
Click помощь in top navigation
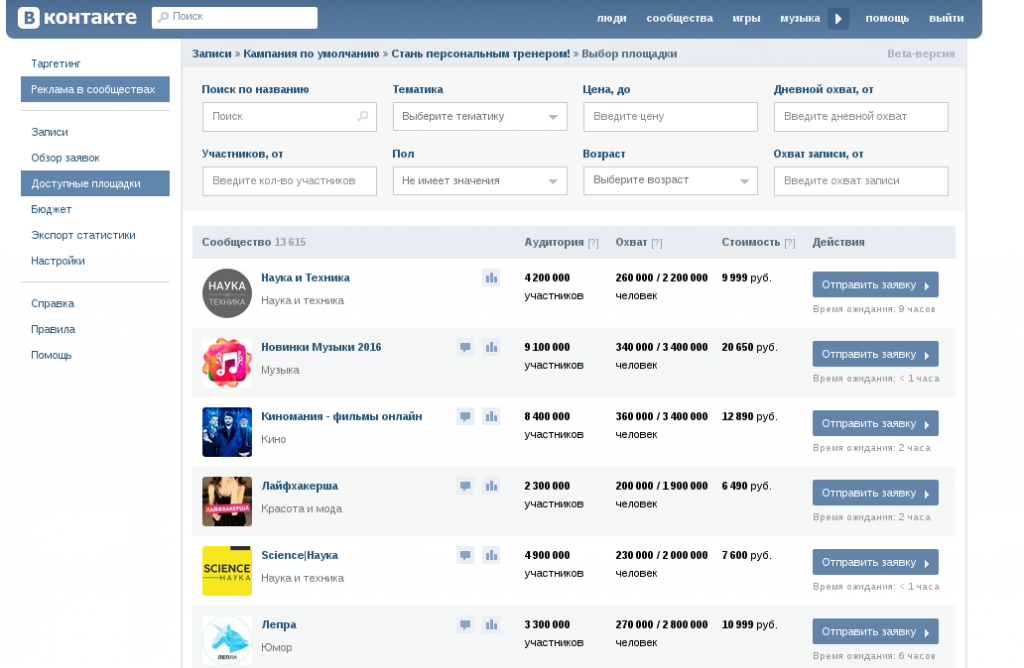(x=887, y=18)
